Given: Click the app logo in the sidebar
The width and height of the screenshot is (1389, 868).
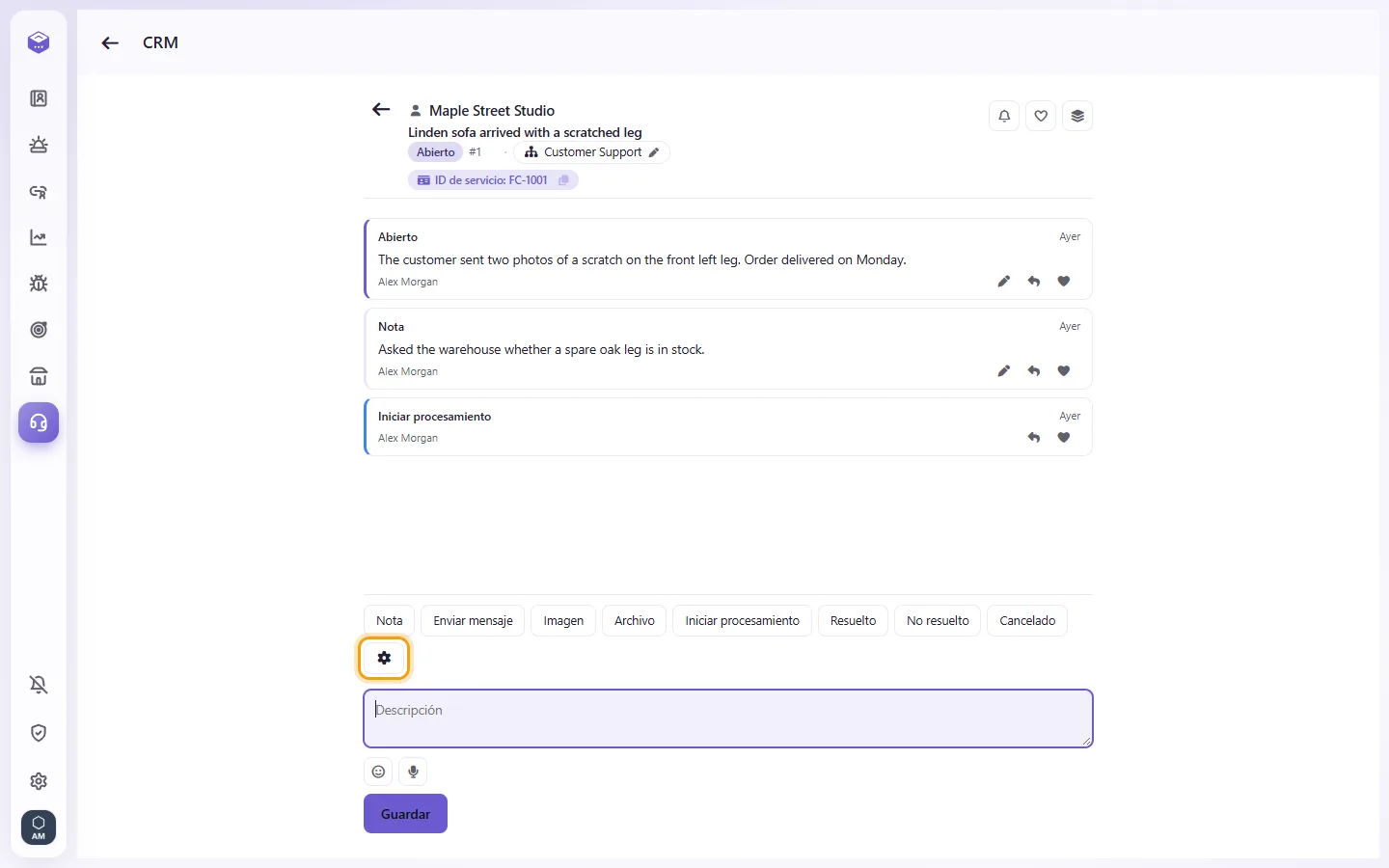Looking at the screenshot, I should click(x=39, y=42).
